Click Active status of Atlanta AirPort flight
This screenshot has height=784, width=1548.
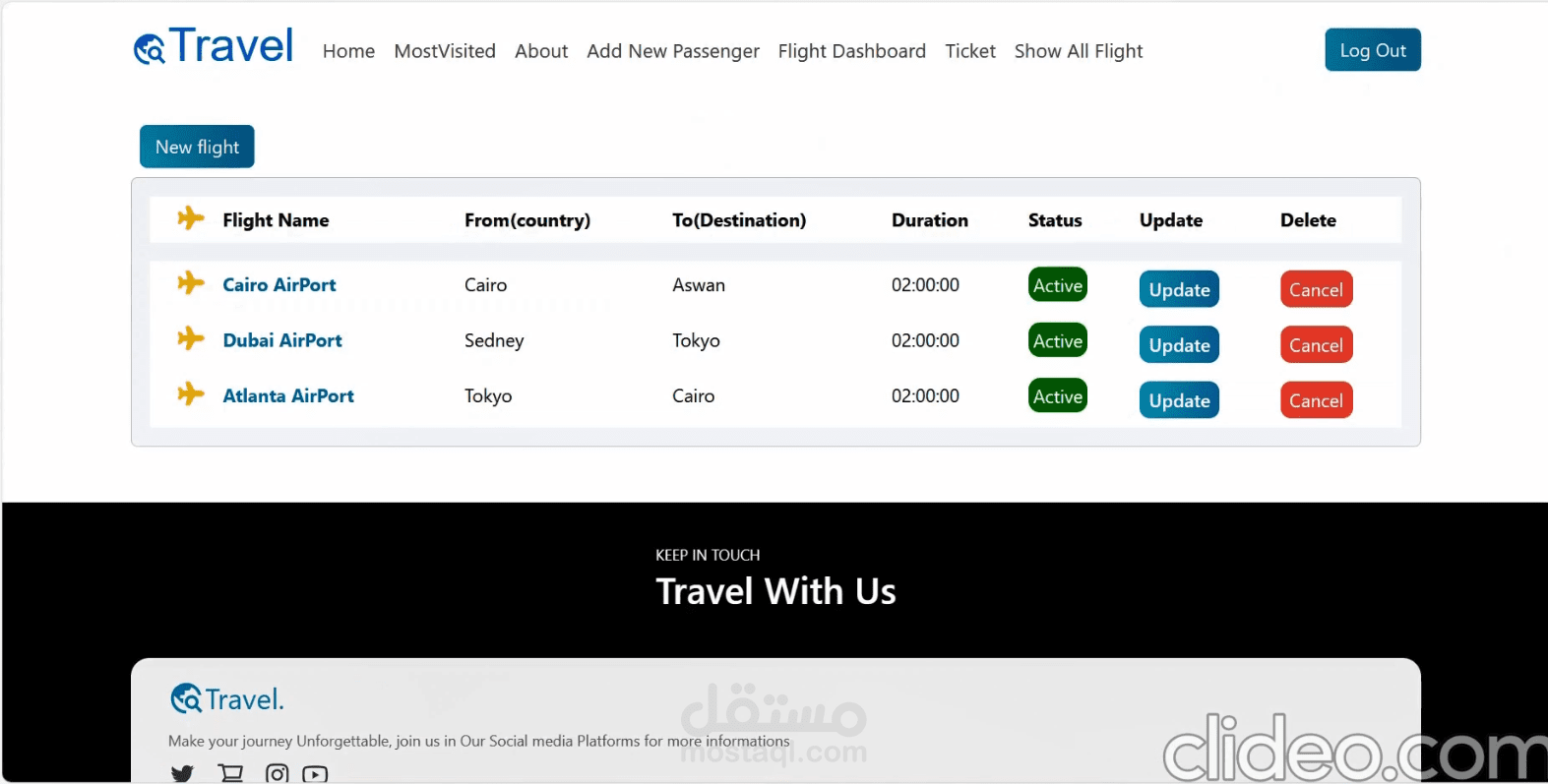coord(1058,396)
